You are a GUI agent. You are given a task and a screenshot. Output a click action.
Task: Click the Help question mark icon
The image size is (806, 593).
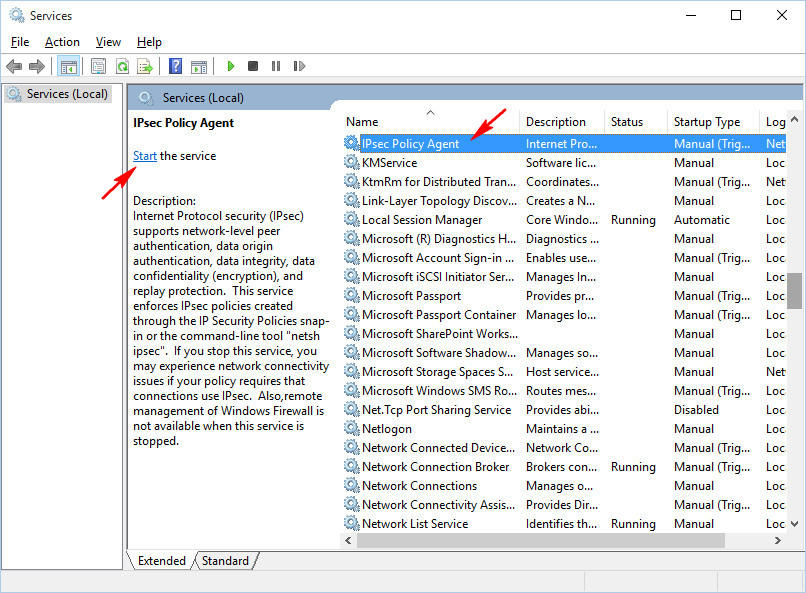pos(176,67)
